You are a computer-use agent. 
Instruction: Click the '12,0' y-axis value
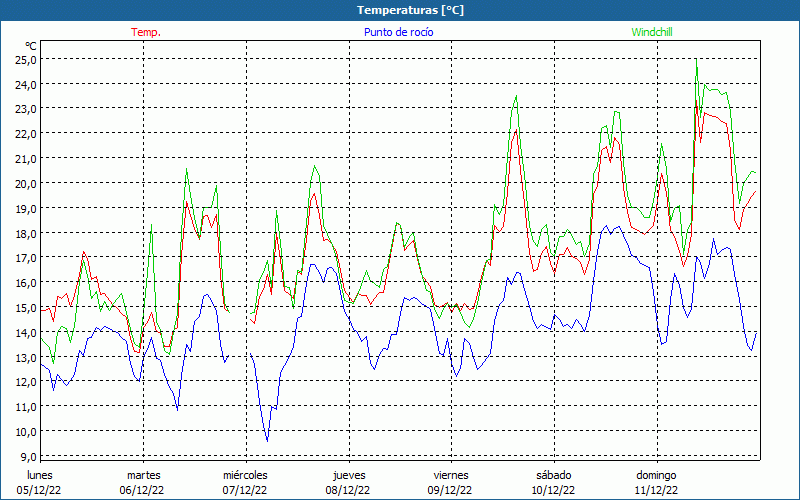pos(26,382)
